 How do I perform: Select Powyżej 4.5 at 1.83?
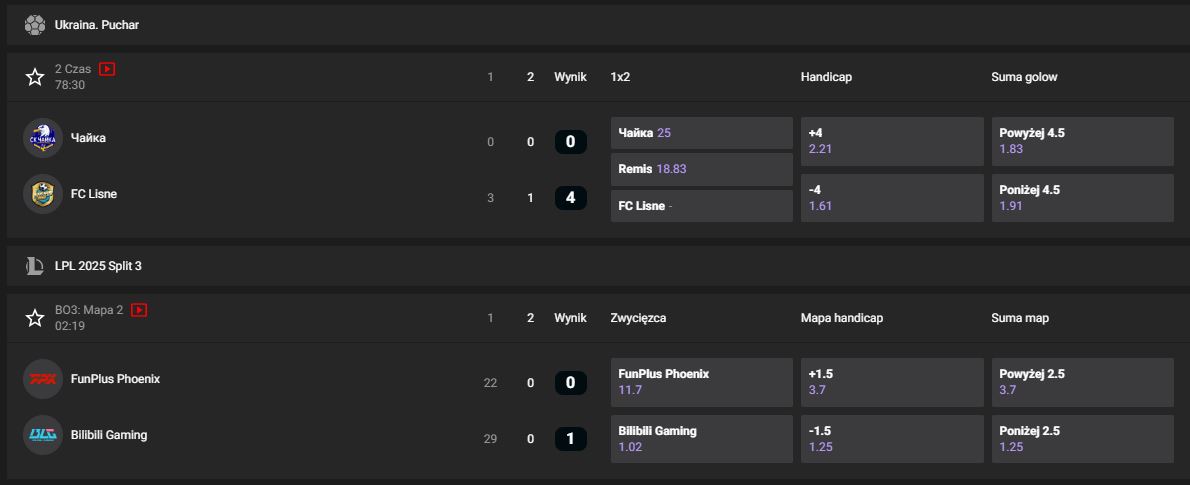click(x=1083, y=141)
